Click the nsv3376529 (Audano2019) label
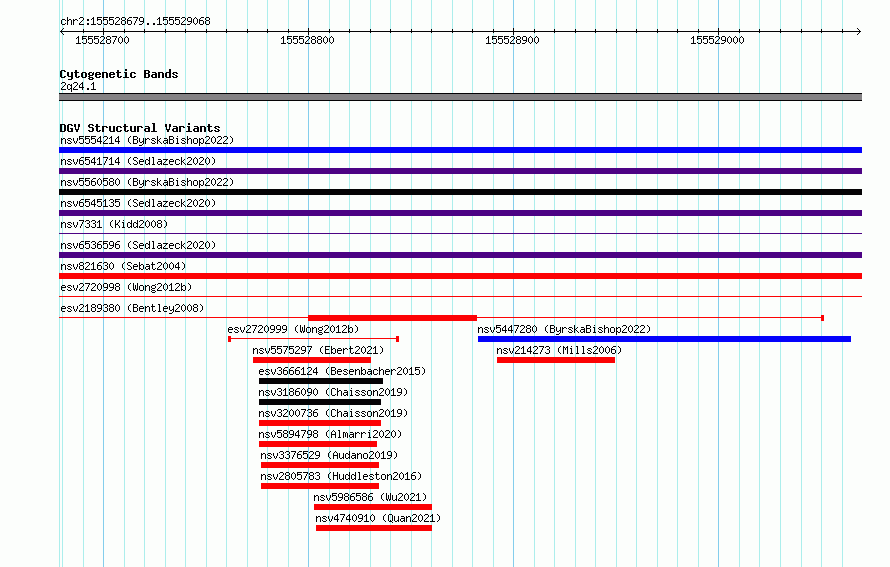 click(x=329, y=455)
